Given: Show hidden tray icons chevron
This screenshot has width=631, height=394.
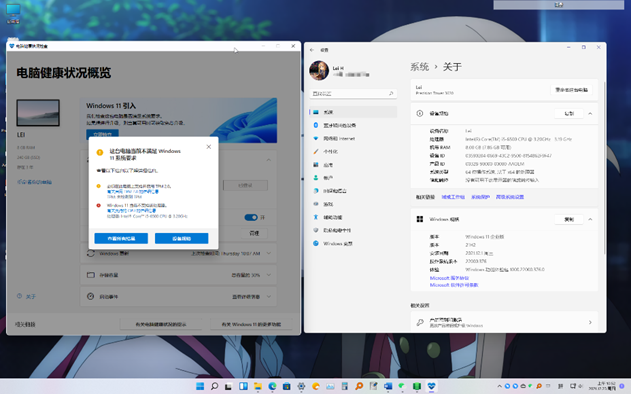Looking at the screenshot, I should coord(499,386).
